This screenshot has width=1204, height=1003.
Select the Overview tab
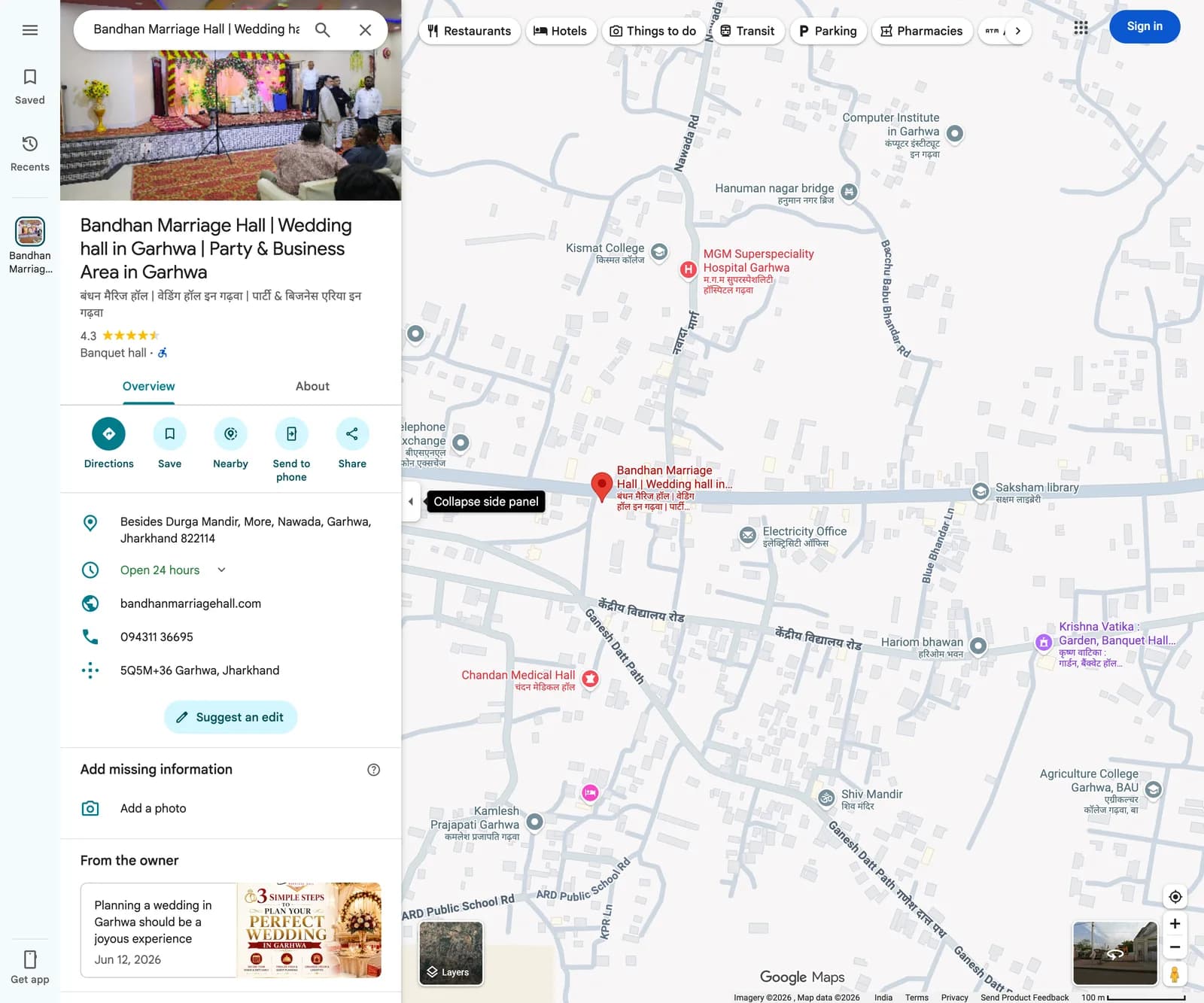point(148,386)
